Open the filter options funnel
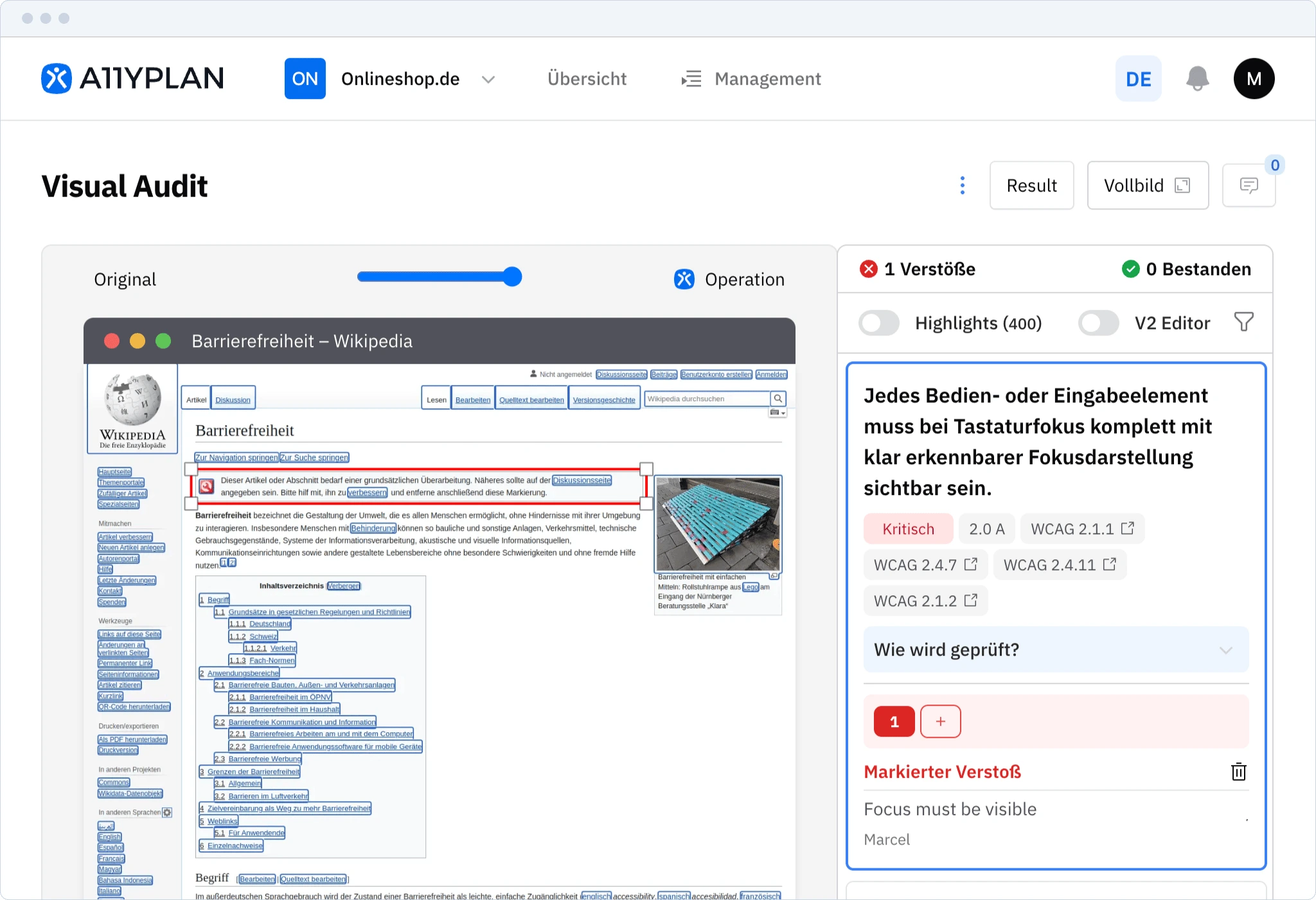This screenshot has width=1316, height=900. [1244, 322]
